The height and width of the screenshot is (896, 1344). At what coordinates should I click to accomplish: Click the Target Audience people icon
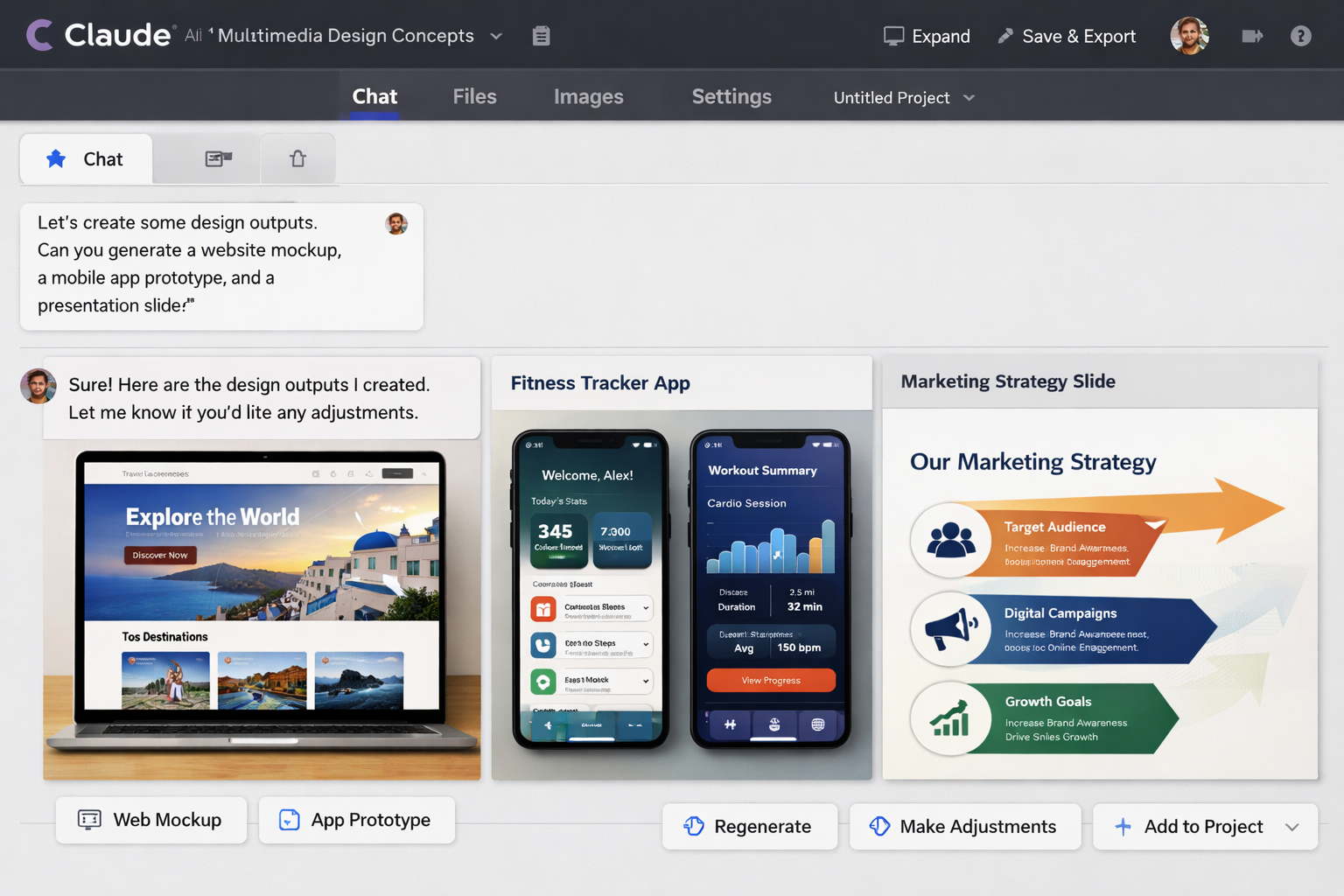950,540
